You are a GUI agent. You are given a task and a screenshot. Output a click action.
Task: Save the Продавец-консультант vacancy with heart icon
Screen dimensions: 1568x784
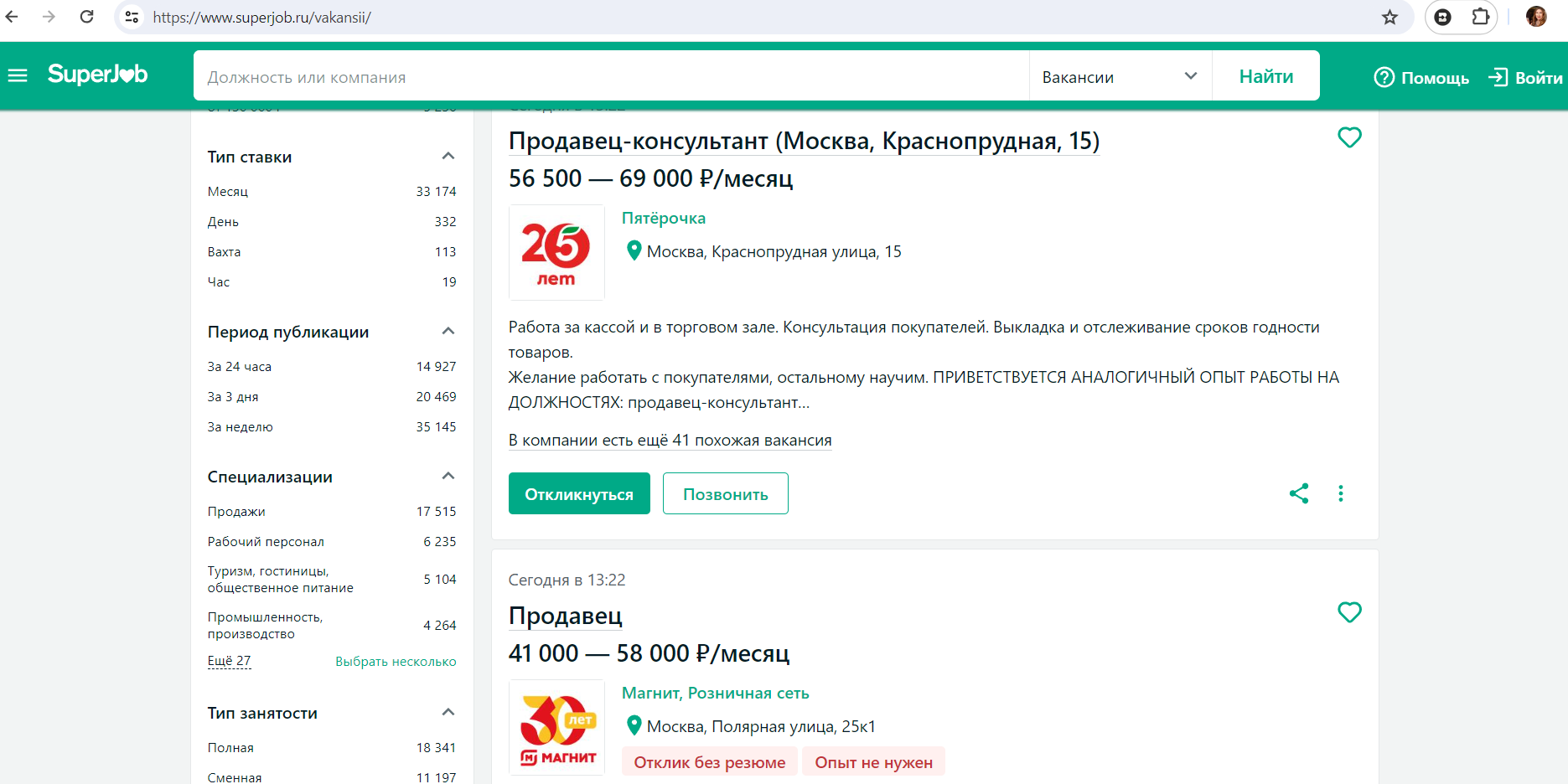1348,137
